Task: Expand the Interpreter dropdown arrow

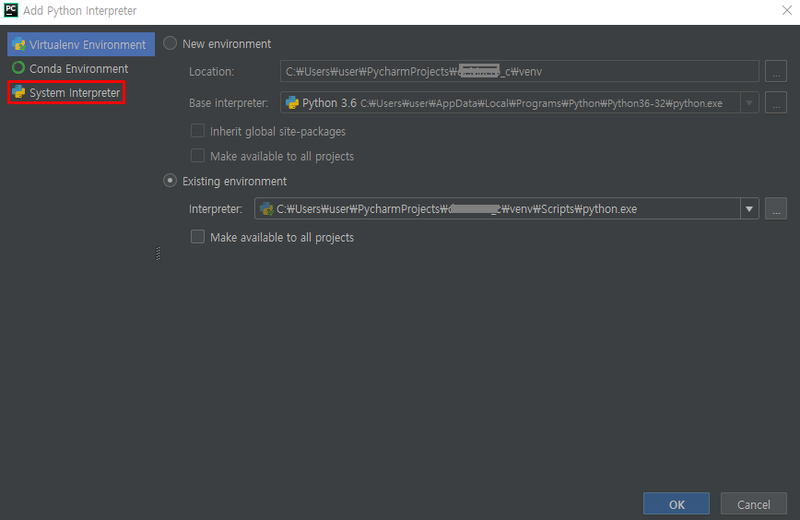Action: point(749,209)
